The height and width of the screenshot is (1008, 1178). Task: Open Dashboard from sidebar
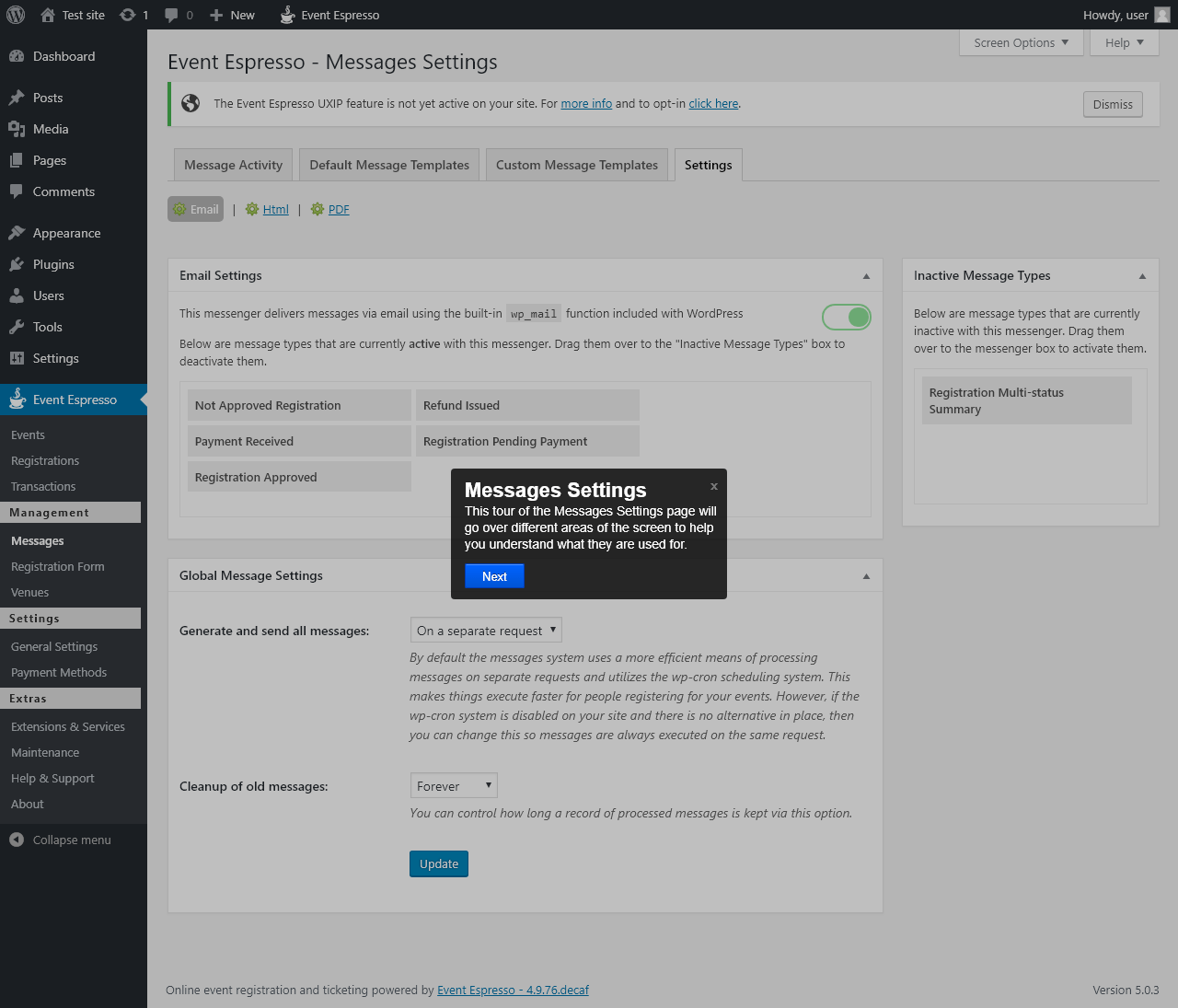pos(74,56)
